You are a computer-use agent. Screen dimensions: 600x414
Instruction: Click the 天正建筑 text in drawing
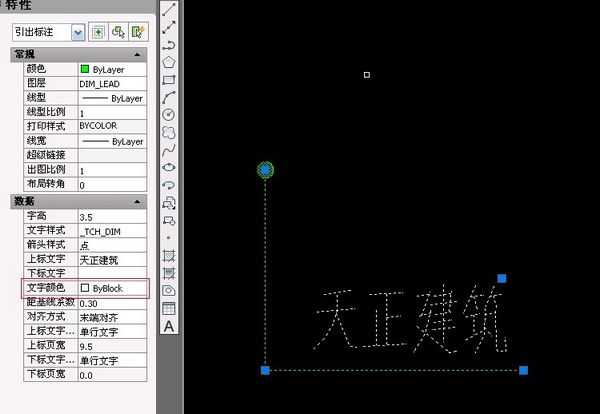click(411, 319)
